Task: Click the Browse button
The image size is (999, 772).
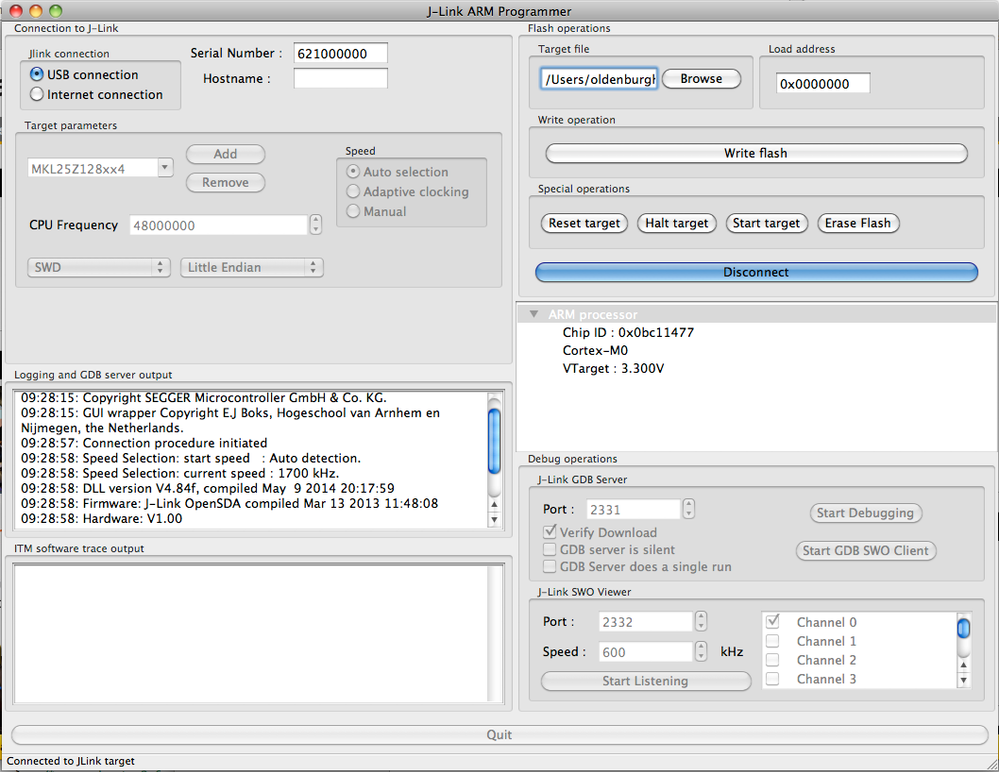Action: (701, 79)
